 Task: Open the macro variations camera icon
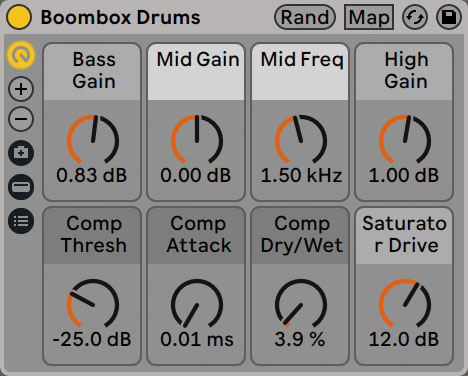(x=21, y=153)
